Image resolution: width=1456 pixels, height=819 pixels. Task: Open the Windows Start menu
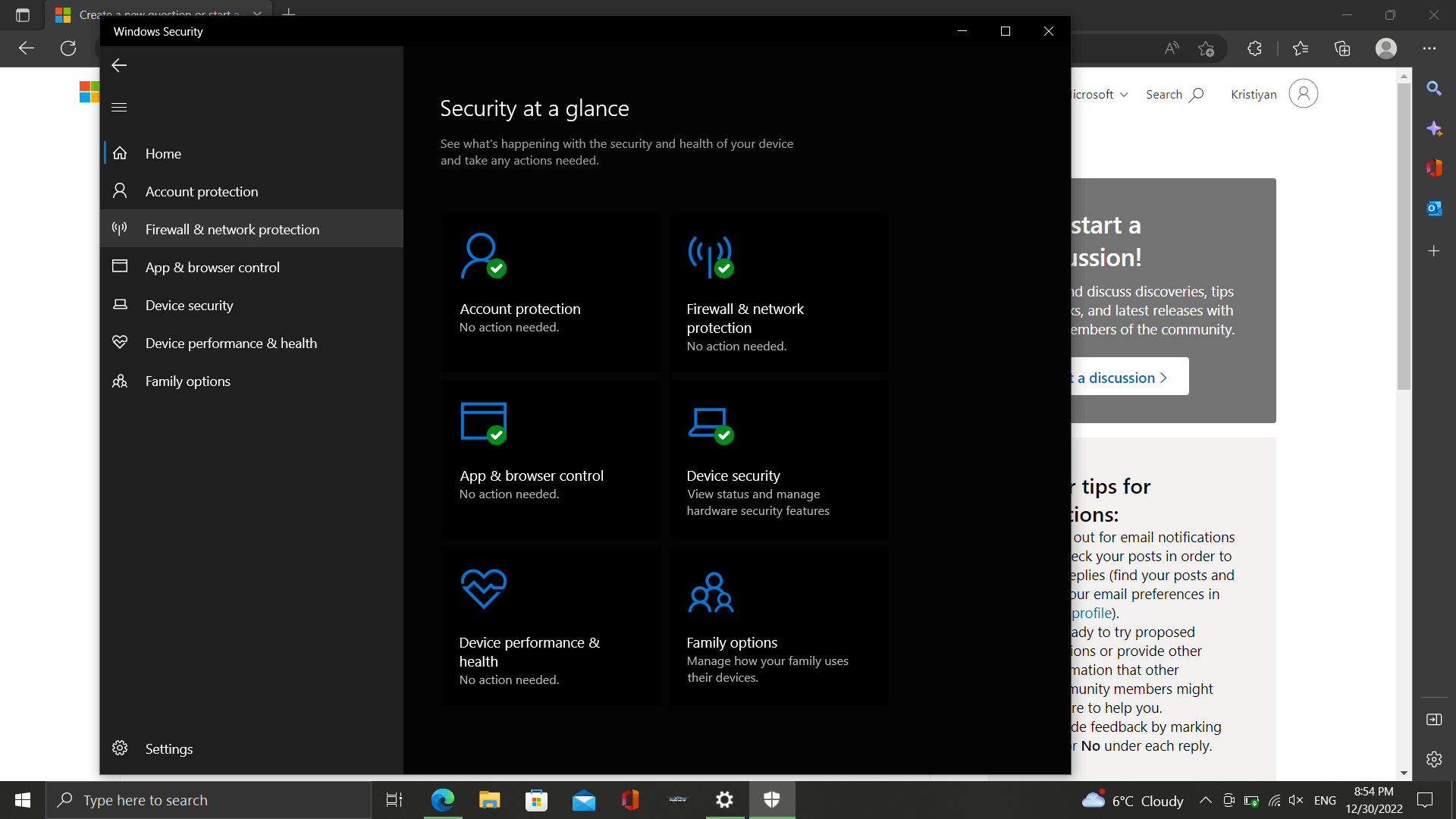tap(23, 800)
